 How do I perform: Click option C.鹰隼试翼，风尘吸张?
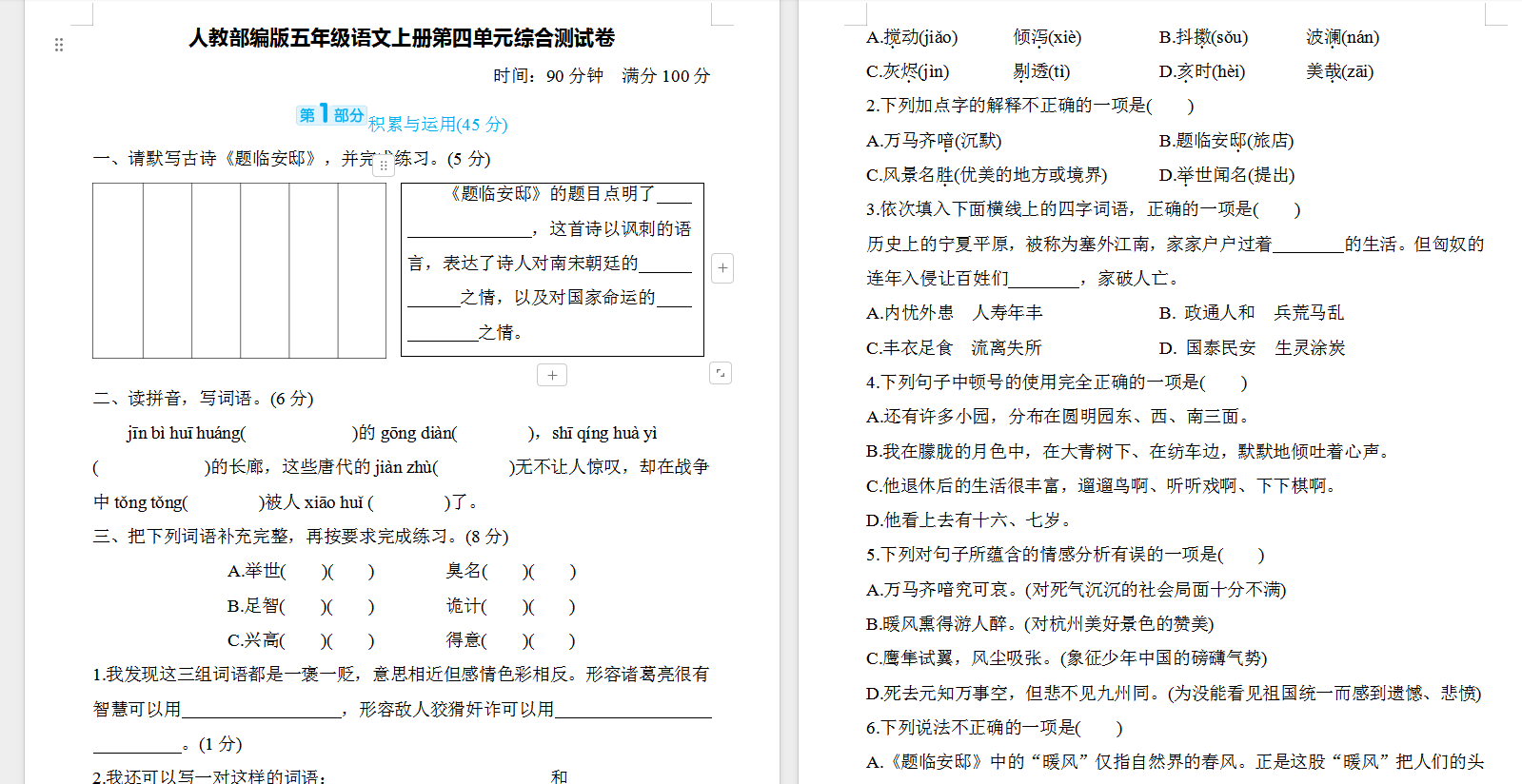click(x=1067, y=658)
